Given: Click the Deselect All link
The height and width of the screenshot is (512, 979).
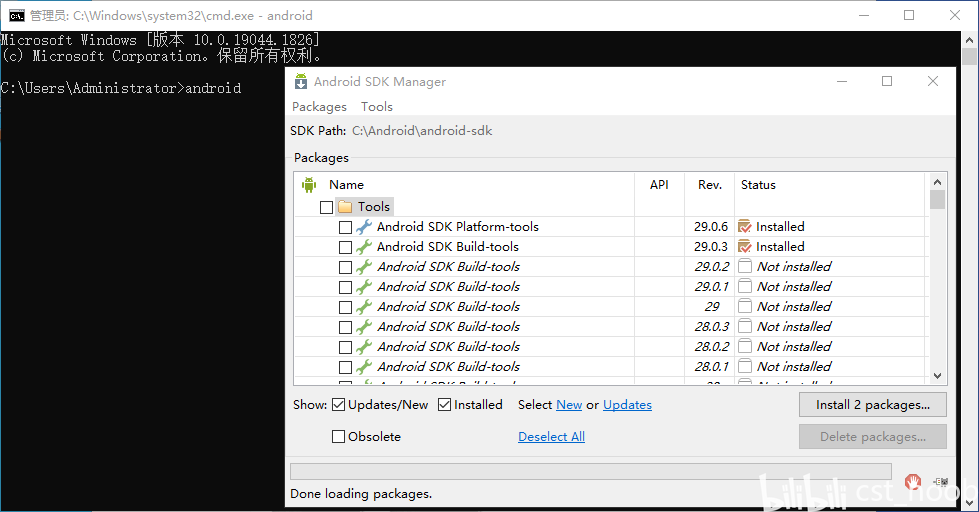Looking at the screenshot, I should [x=551, y=436].
